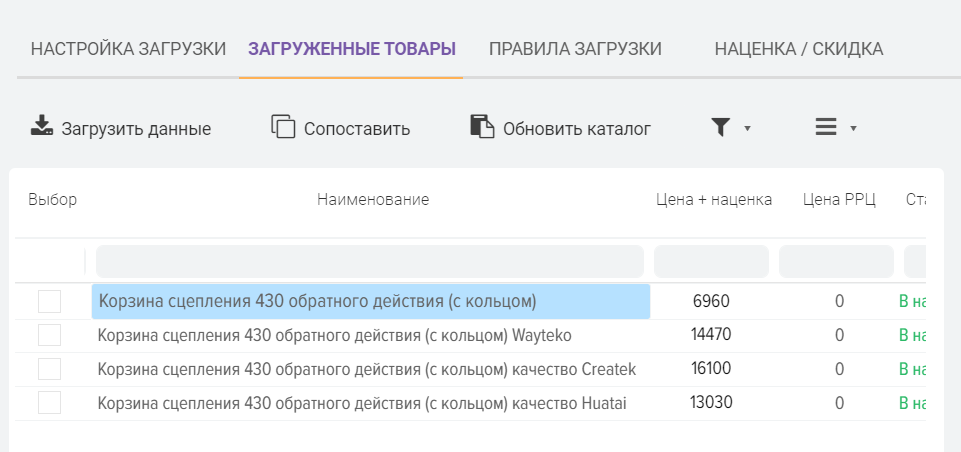961x452 pixels.
Task: Check the box for the Createk product
Action: click(49, 369)
